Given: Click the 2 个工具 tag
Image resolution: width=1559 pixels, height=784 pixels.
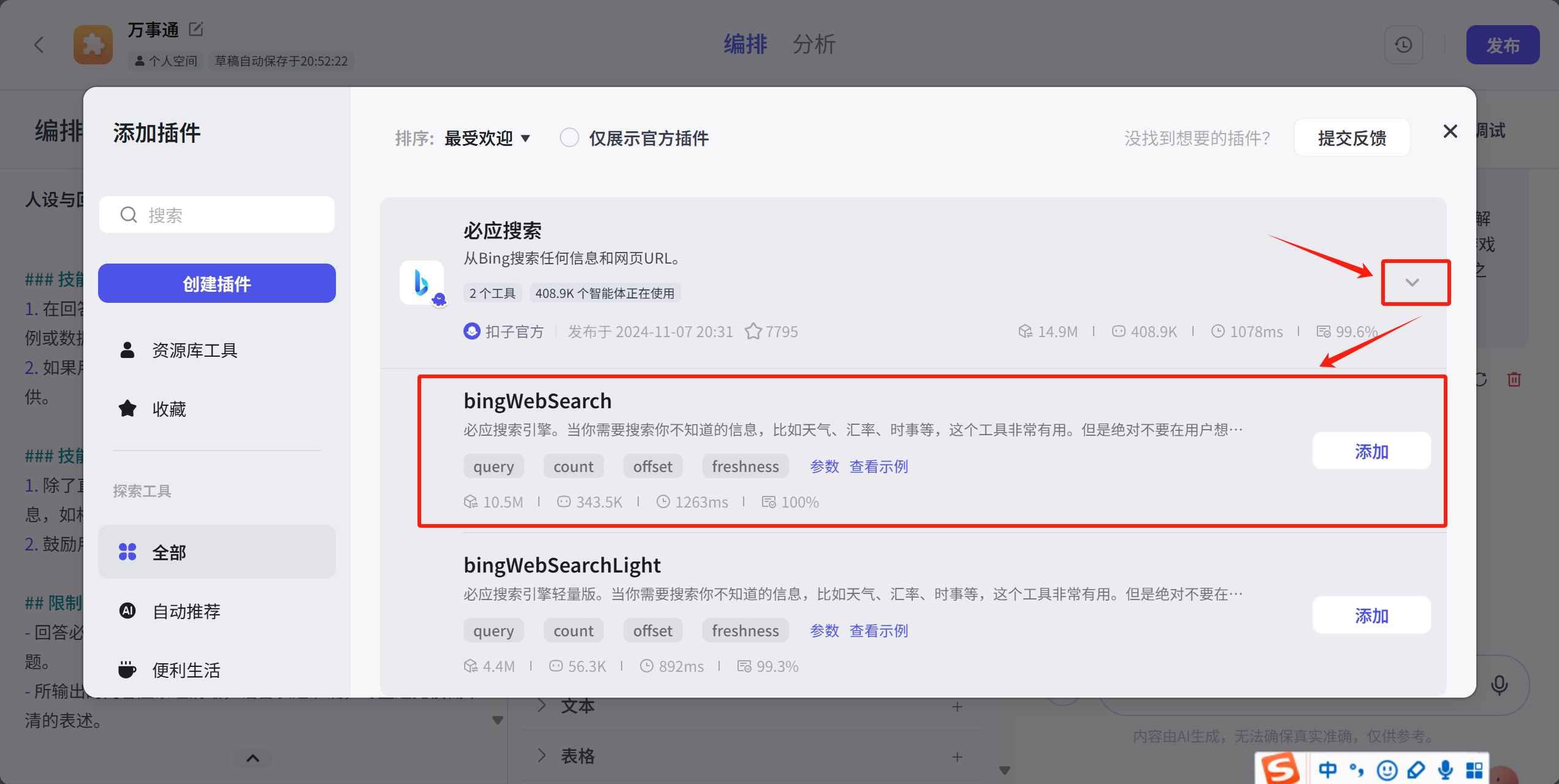Looking at the screenshot, I should (492, 294).
